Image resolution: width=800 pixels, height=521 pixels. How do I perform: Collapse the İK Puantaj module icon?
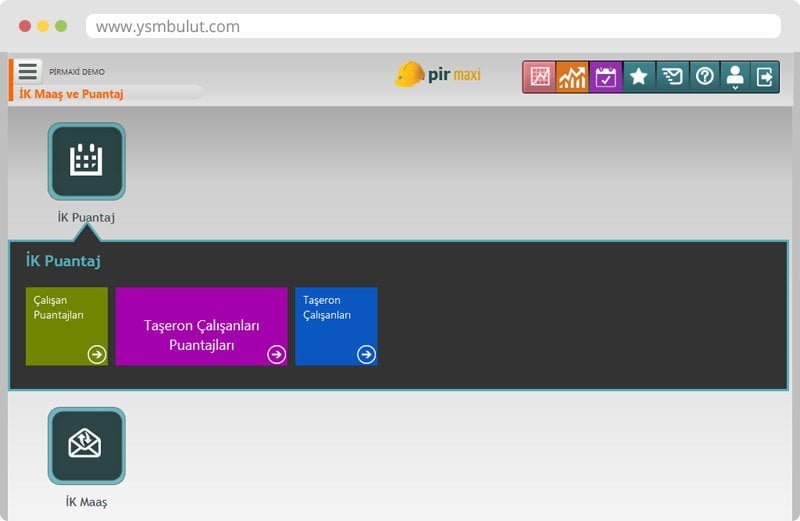(87, 161)
